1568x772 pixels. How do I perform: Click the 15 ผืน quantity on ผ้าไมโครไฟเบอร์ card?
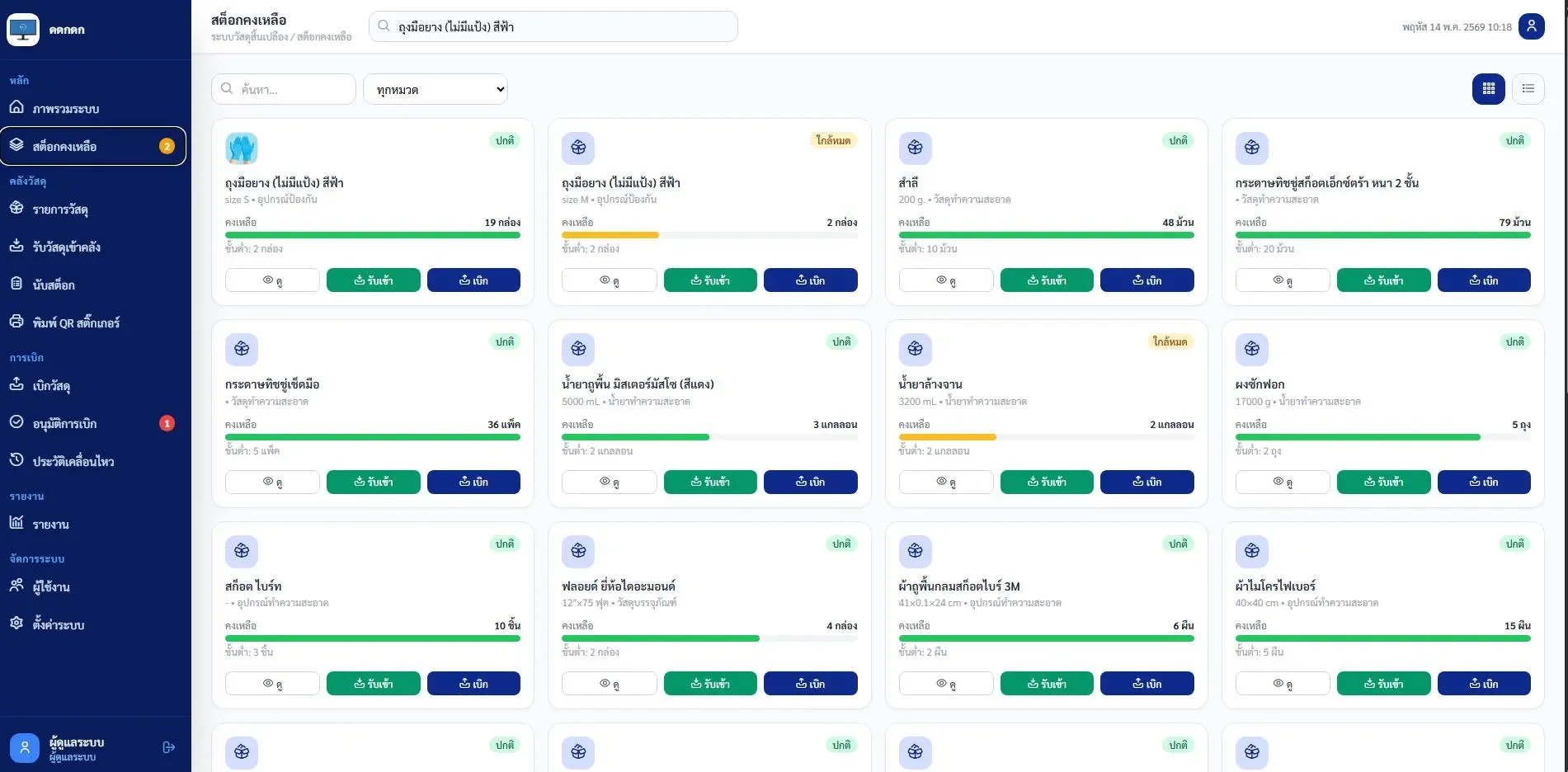tap(1518, 626)
